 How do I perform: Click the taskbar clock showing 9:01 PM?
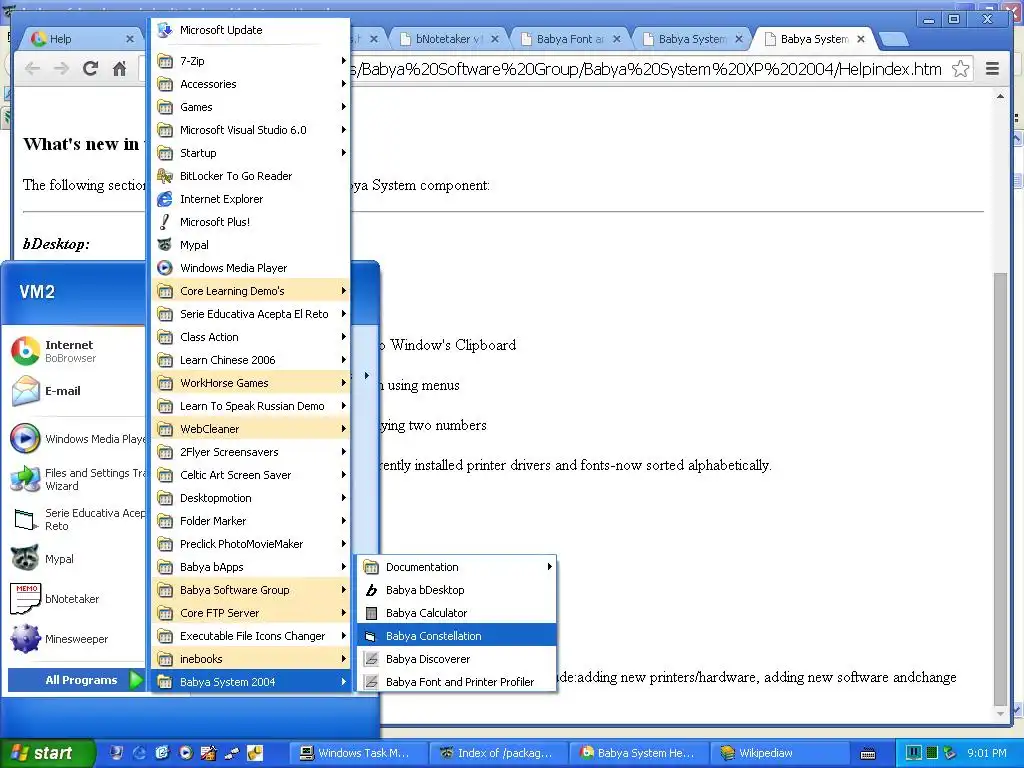point(987,753)
